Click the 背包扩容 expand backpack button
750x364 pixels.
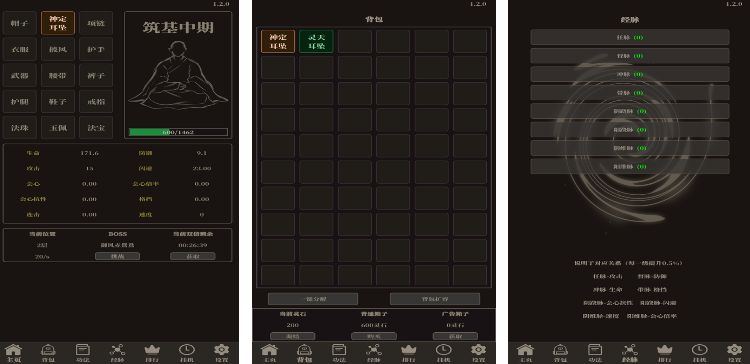435,299
